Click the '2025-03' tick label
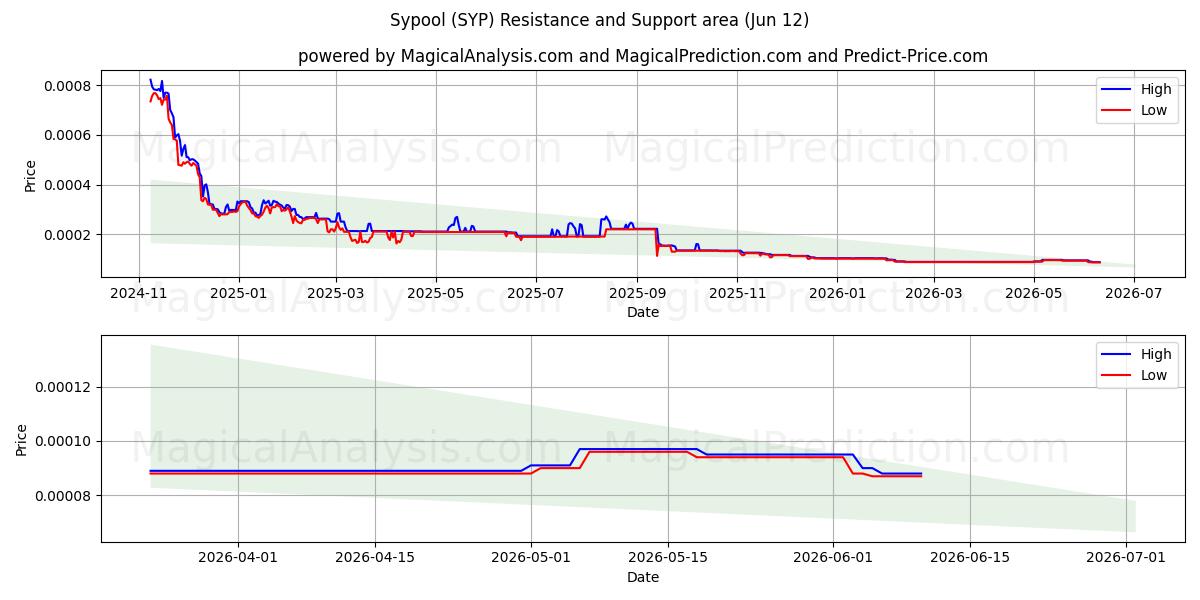Viewport: 1200px width, 600px height. pos(335,294)
